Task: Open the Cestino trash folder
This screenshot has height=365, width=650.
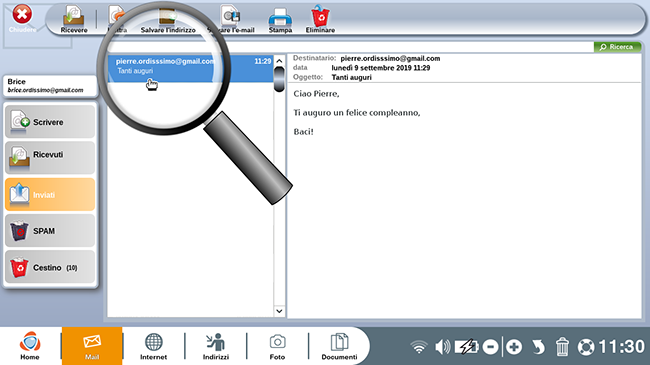Action: click(x=50, y=267)
